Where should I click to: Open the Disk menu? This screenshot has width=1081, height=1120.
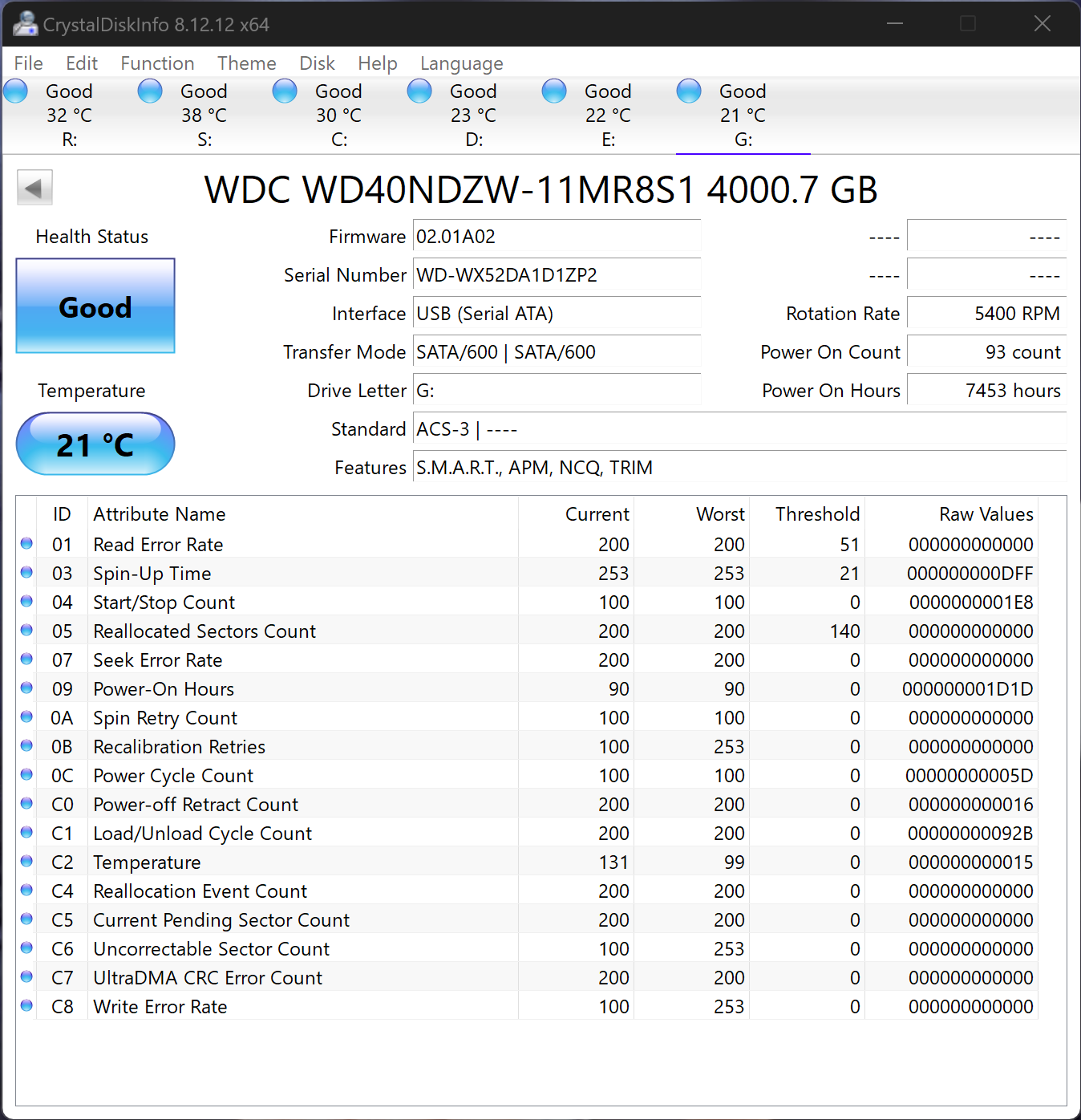click(317, 63)
